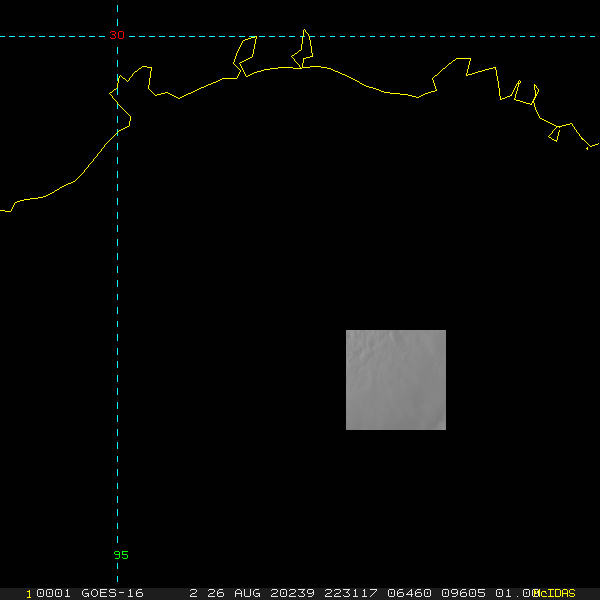600x600 pixels.
Task: Click the 20239 Julian day value
Action: pyautogui.click(x=294, y=593)
